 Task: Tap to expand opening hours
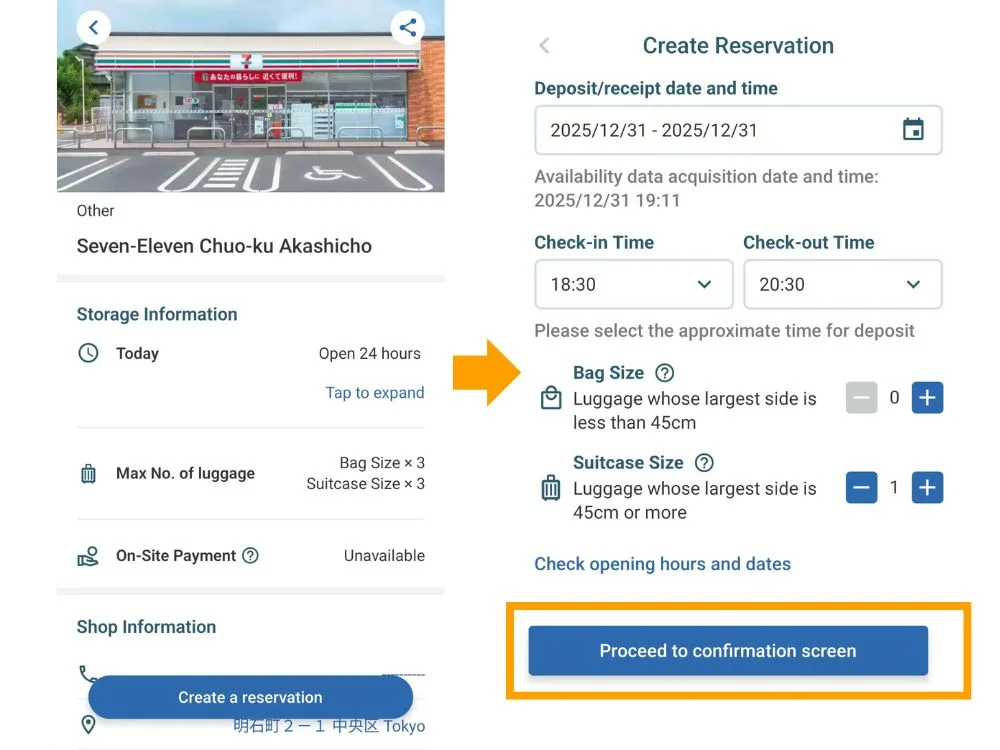374,393
